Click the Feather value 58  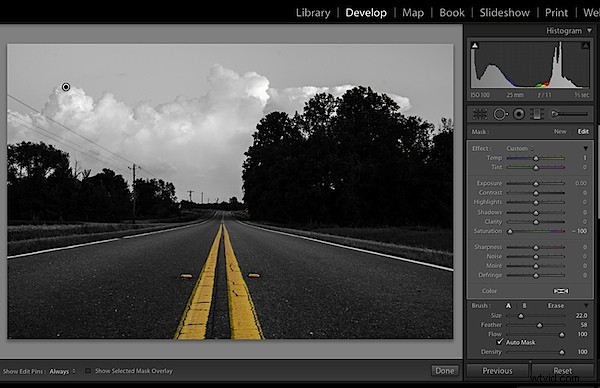[584, 325]
